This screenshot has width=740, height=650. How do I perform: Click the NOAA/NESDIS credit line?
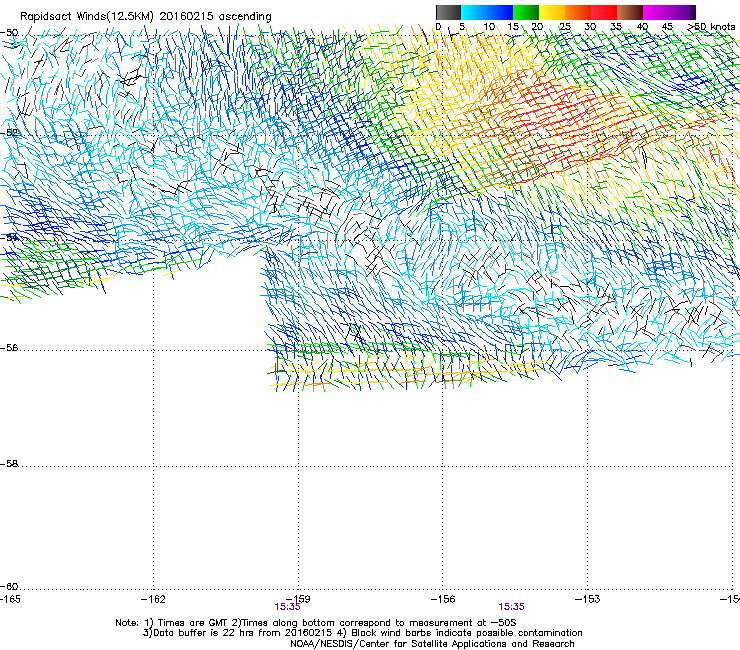(x=432, y=644)
